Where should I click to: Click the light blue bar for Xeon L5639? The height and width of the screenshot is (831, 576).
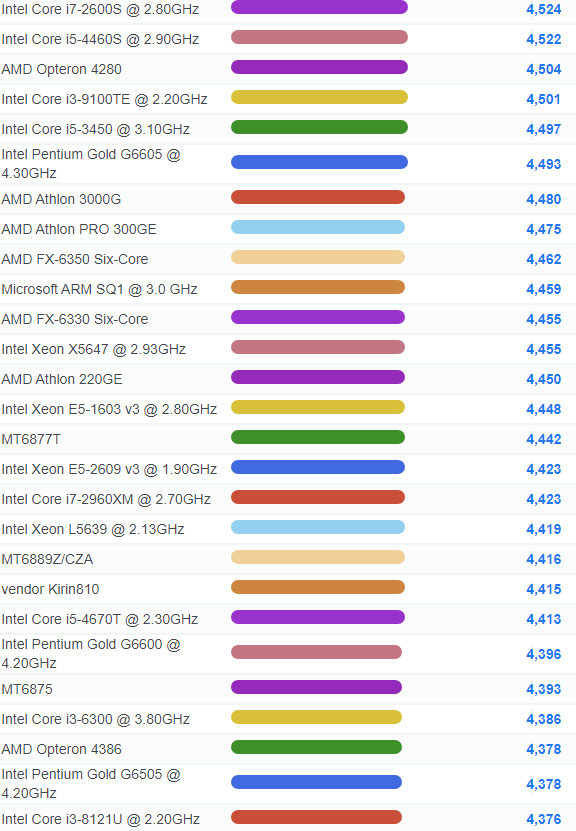[x=318, y=527]
